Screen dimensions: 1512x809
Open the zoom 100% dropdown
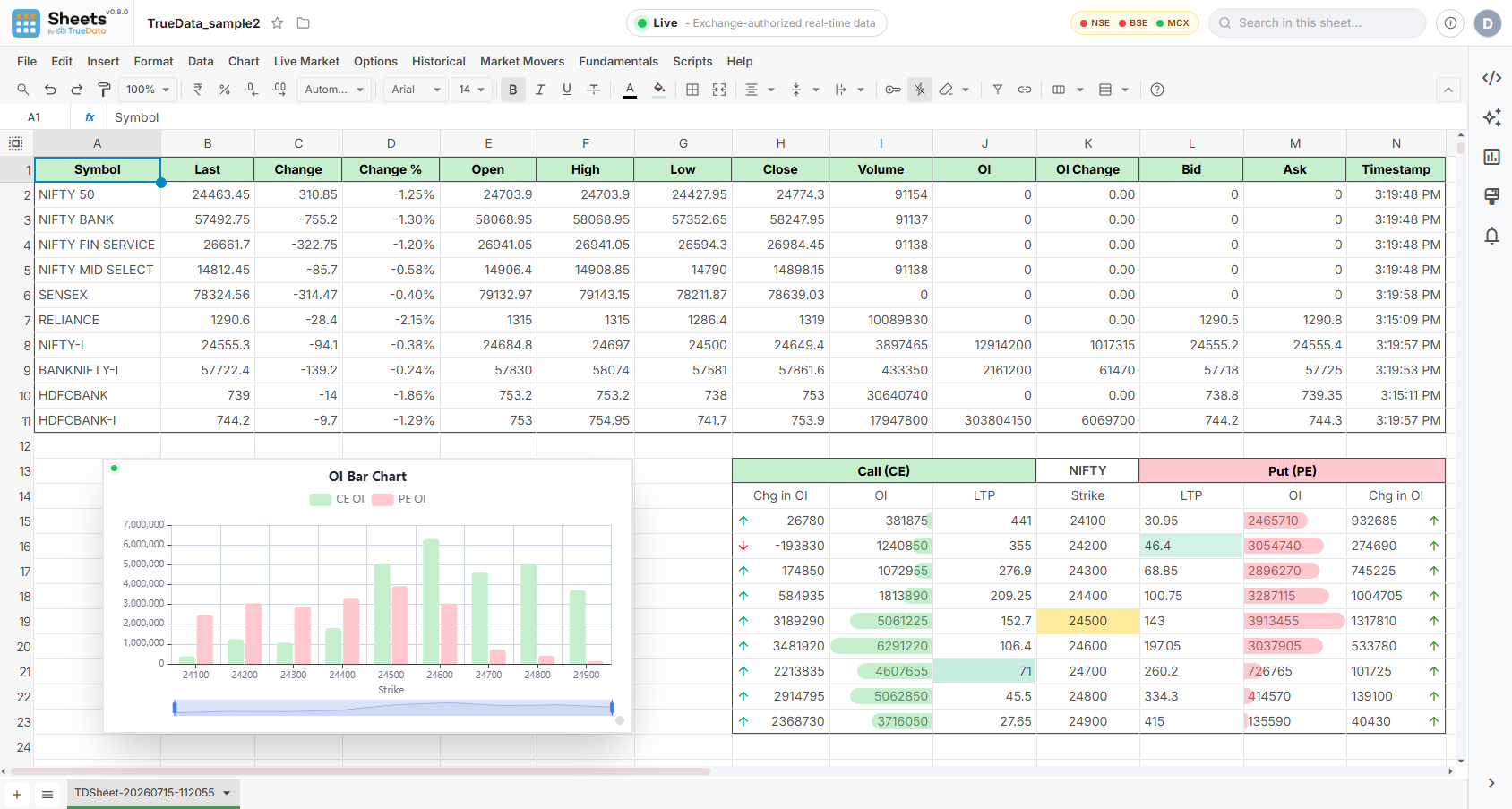(148, 90)
